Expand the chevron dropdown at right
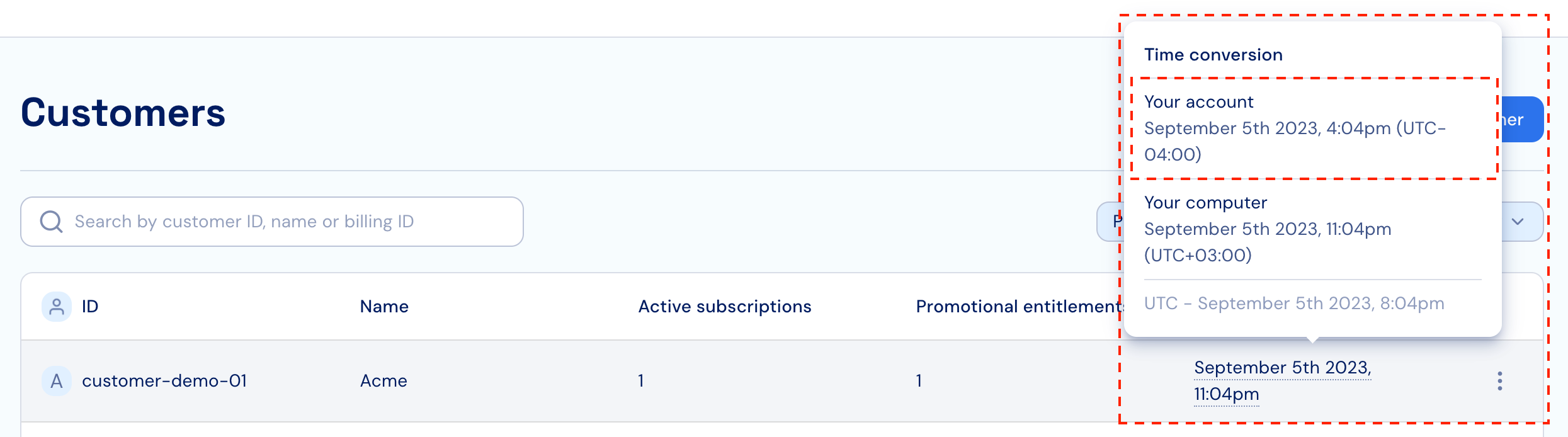 (1518, 222)
